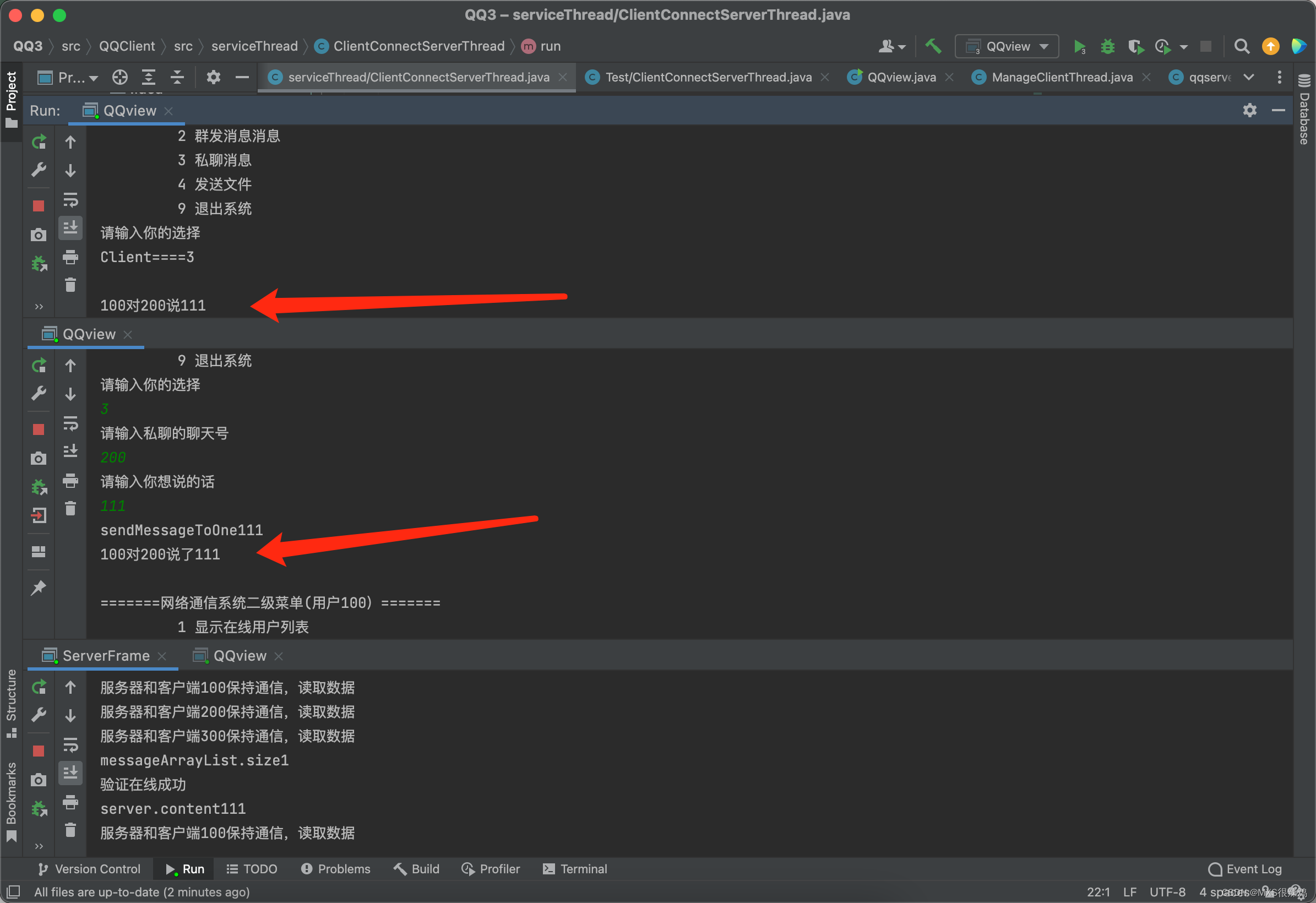Clear console with trash icon in top panel

click(70, 285)
